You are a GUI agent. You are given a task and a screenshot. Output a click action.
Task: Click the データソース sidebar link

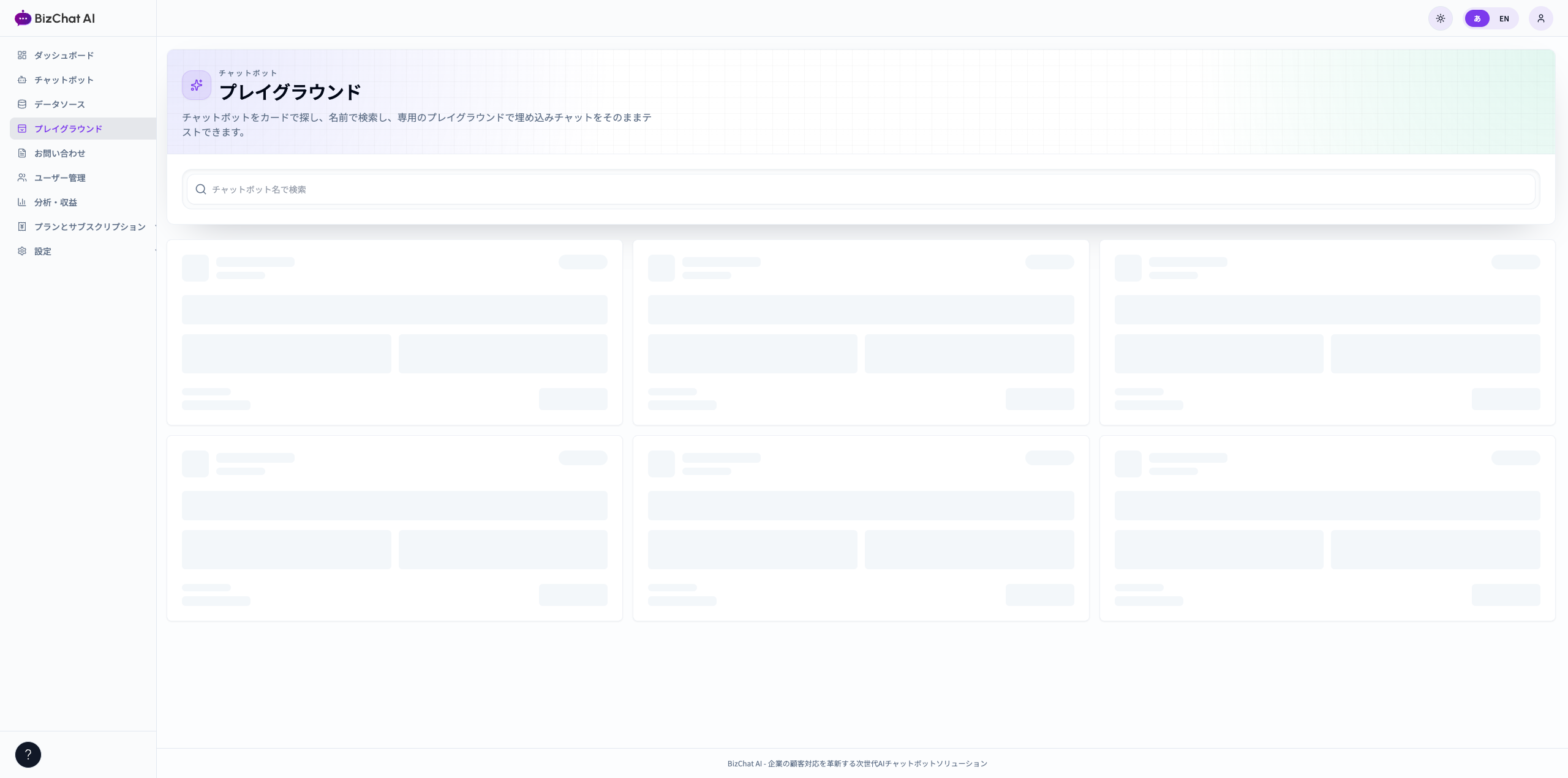[x=83, y=104]
